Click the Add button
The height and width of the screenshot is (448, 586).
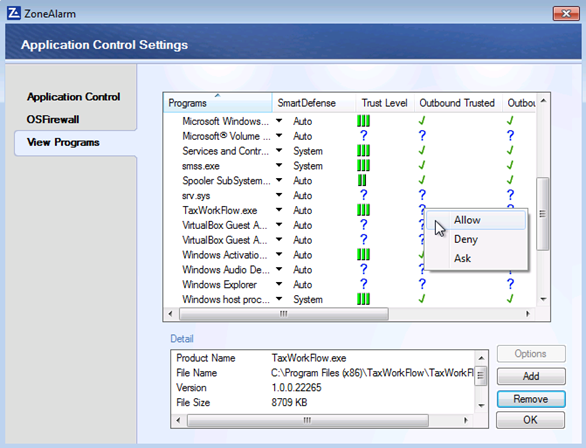pyautogui.click(x=531, y=376)
